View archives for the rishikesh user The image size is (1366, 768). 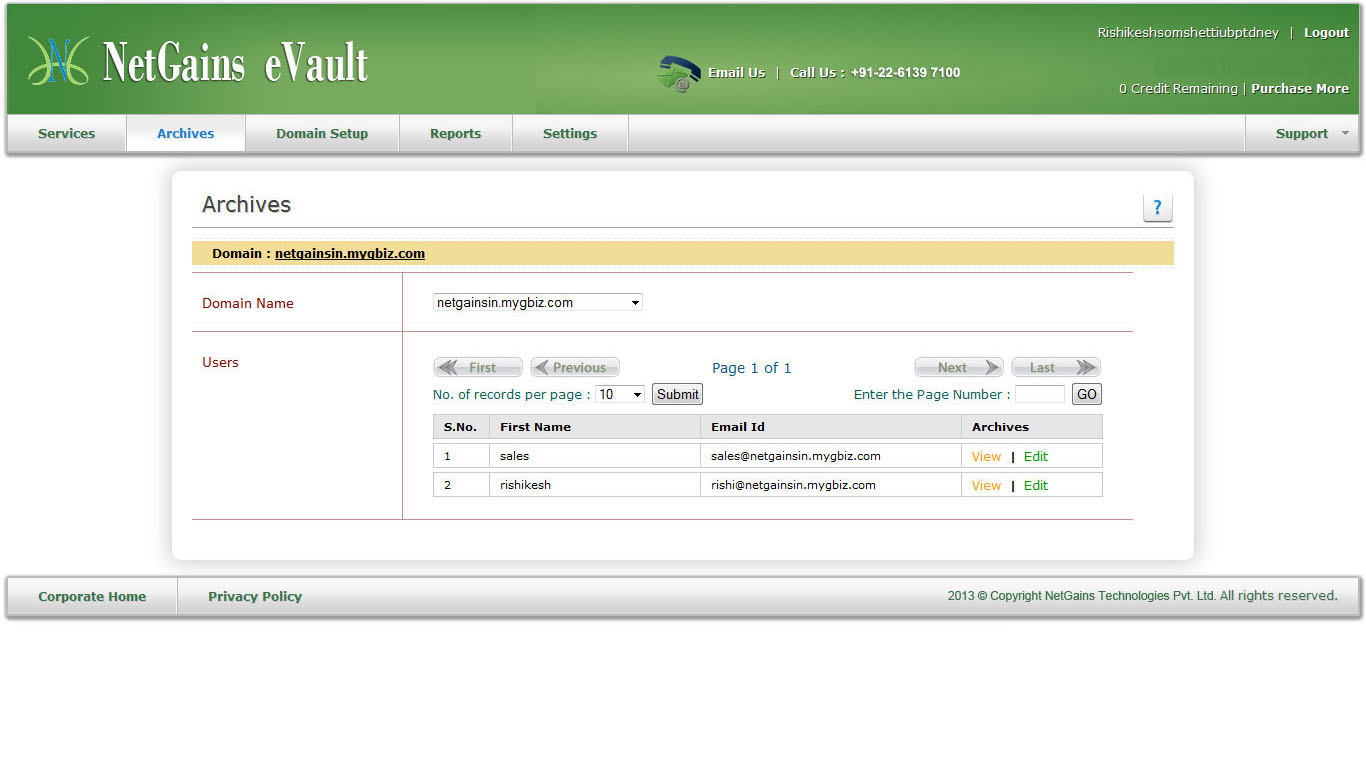pos(986,485)
